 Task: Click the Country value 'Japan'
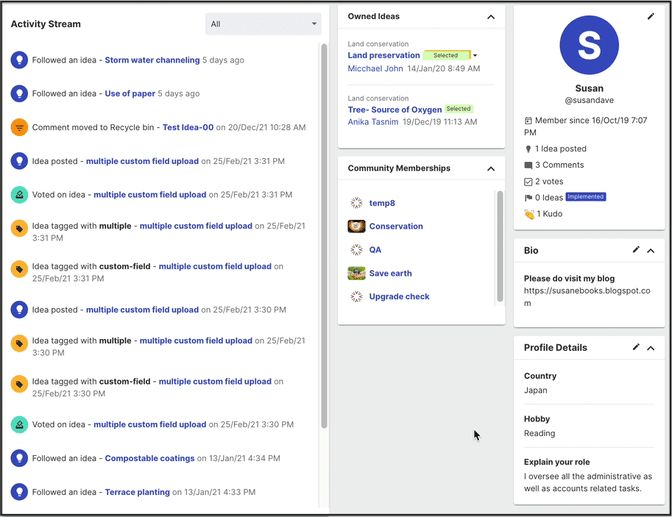(535, 391)
